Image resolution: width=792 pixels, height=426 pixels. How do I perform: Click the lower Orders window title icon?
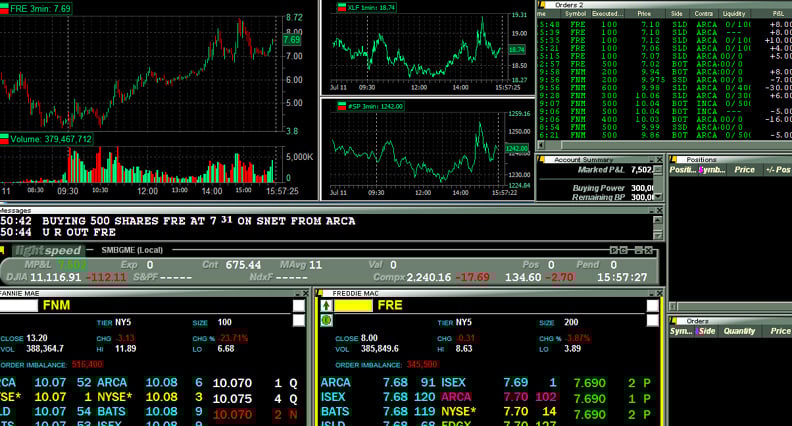[673, 321]
